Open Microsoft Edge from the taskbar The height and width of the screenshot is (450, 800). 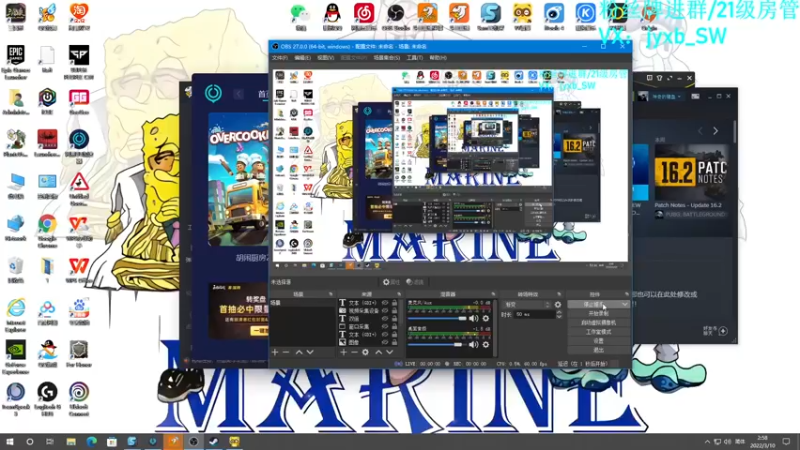pyautogui.click(x=91, y=441)
